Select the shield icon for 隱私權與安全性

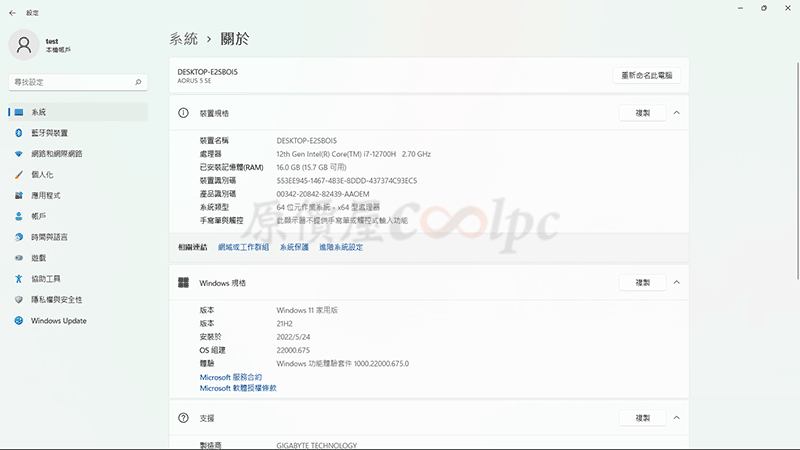[19, 299]
